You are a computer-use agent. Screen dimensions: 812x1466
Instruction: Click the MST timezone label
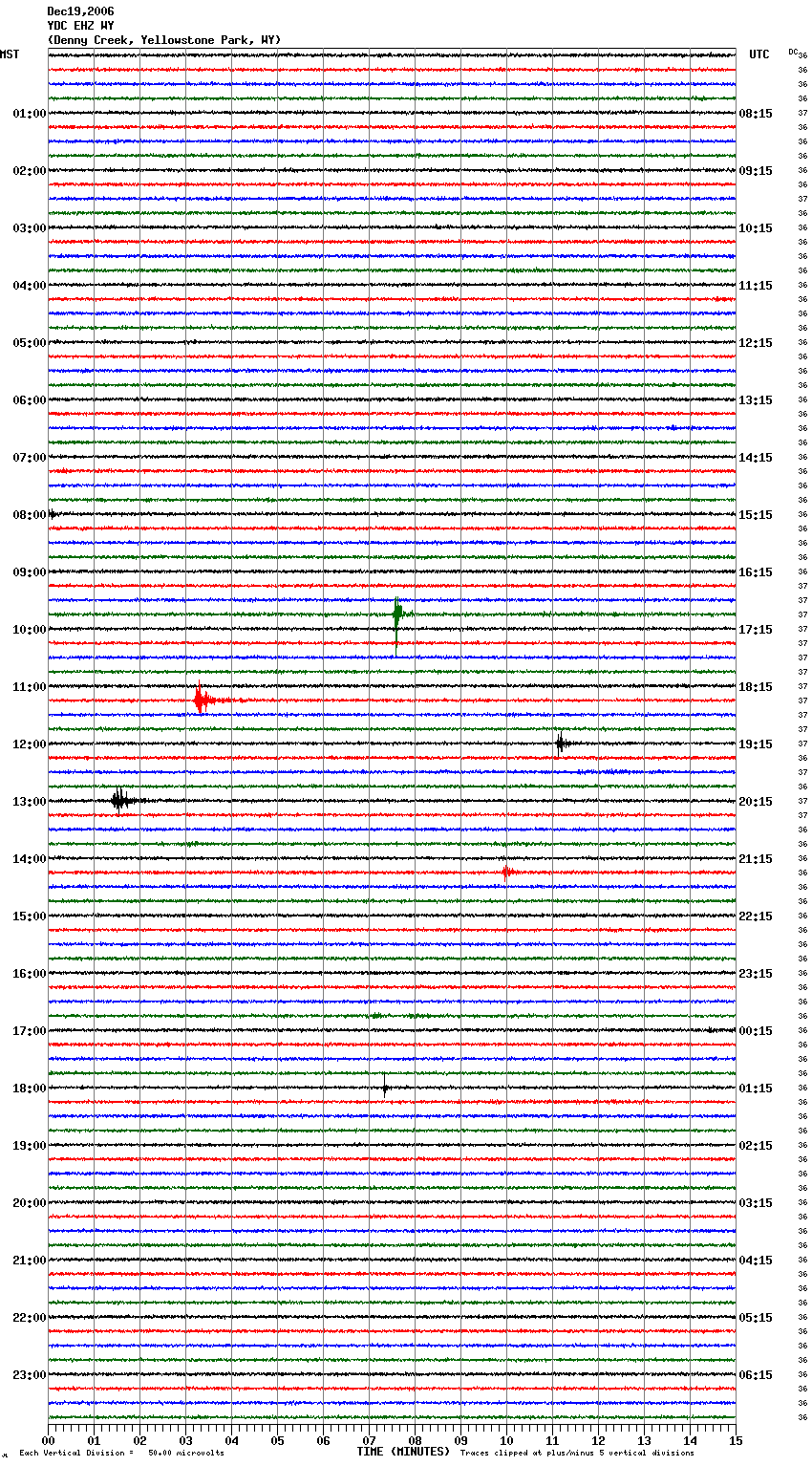pyautogui.click(x=10, y=54)
